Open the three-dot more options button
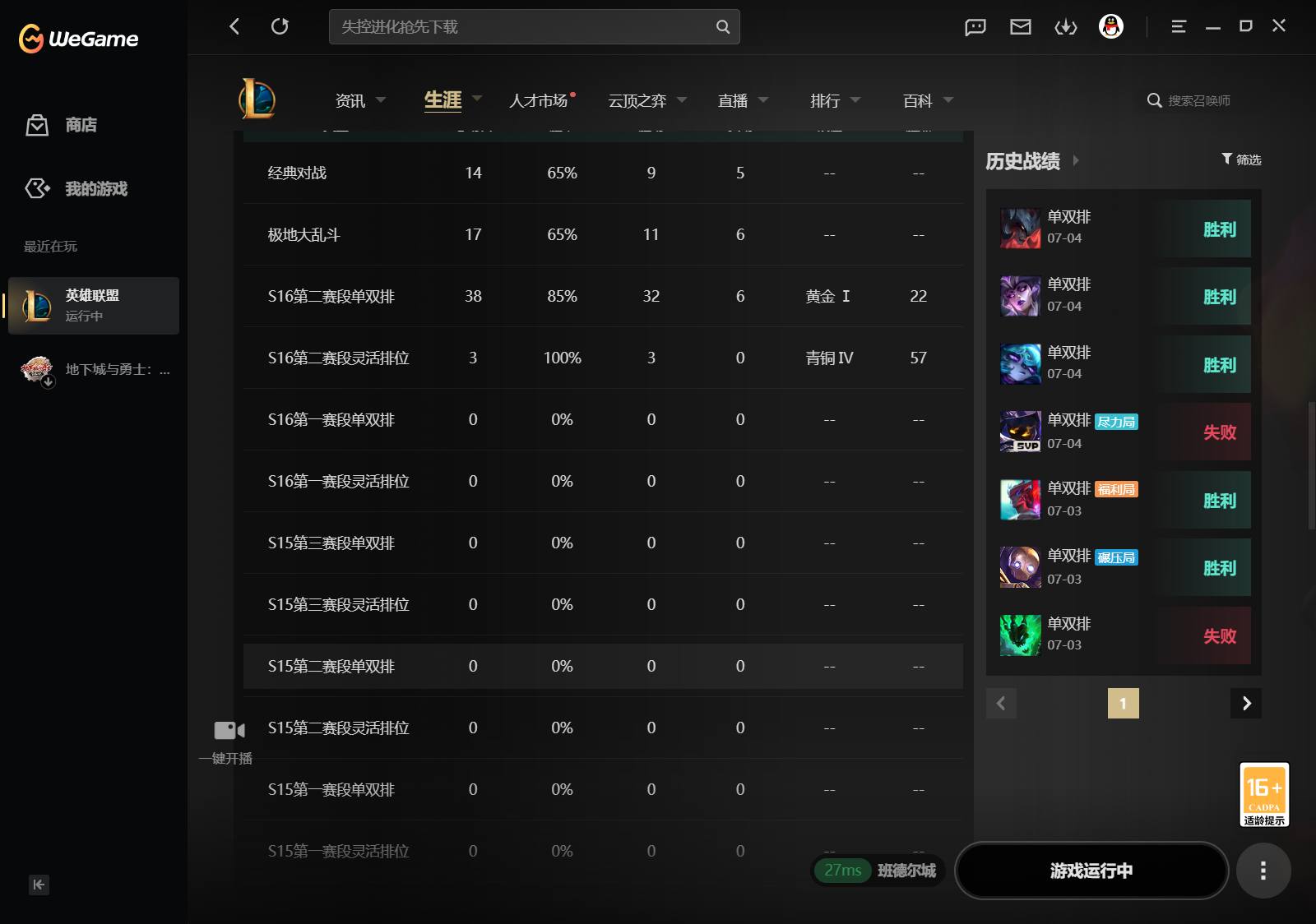1316x924 pixels. click(1263, 871)
